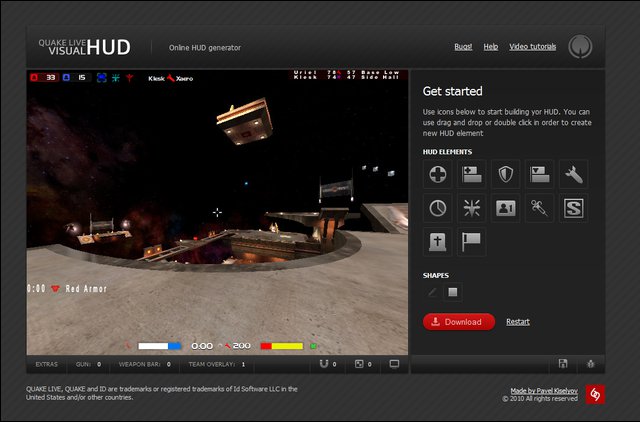640x422 pixels.
Task: Open the Help link
Action: (491, 47)
